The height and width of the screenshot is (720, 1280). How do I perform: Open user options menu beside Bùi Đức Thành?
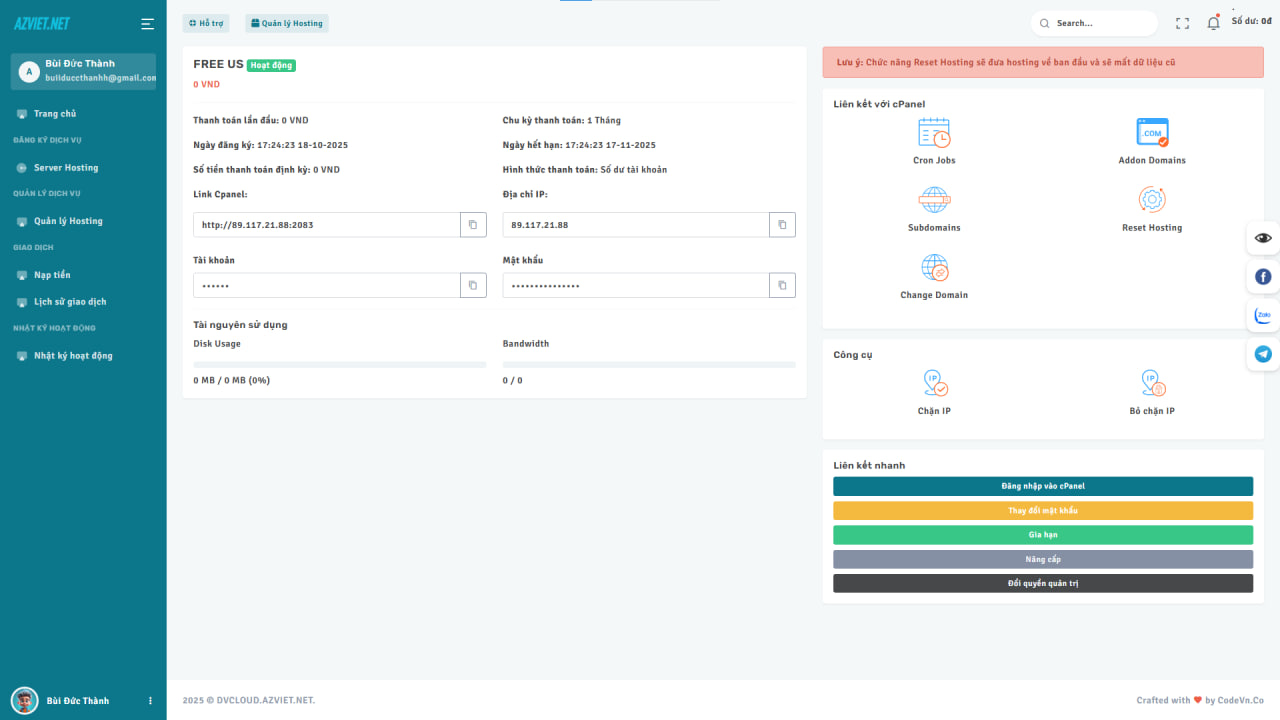point(151,701)
